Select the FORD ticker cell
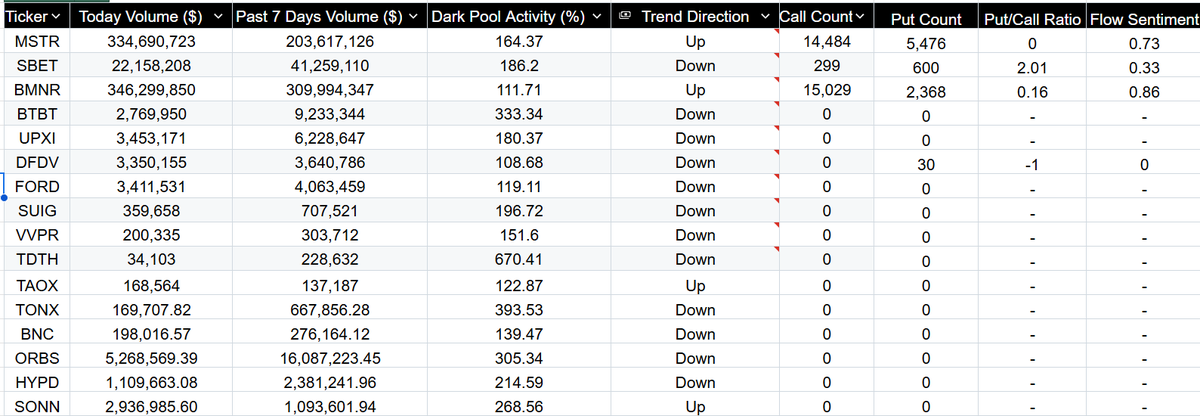The height and width of the screenshot is (416, 1200). tap(37, 186)
